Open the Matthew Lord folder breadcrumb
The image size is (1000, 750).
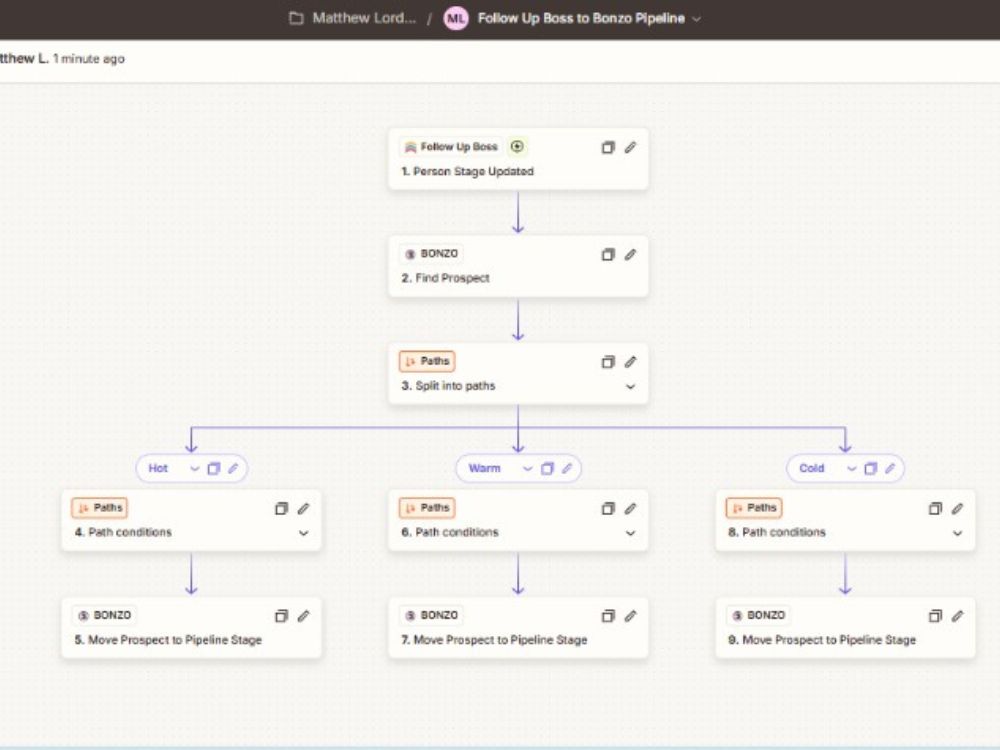(352, 18)
